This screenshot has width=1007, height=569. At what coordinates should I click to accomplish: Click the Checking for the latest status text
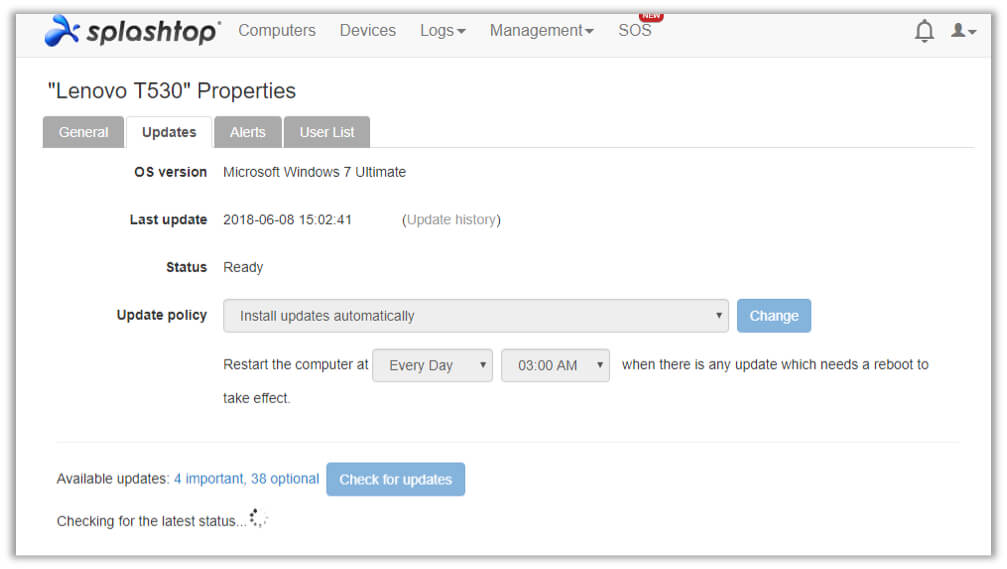coord(152,521)
